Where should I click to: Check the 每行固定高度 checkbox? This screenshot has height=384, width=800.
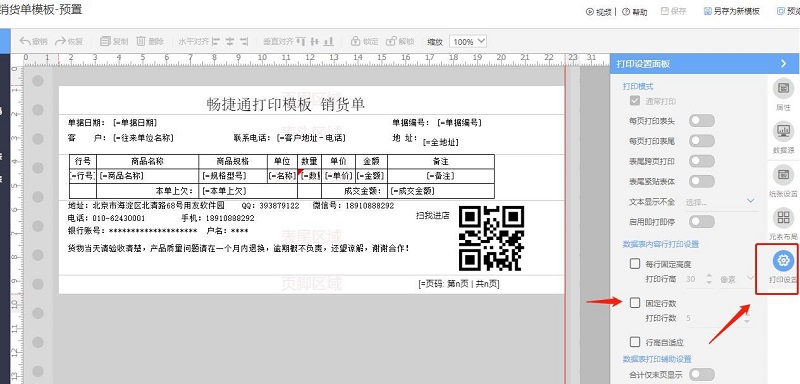(x=635, y=264)
